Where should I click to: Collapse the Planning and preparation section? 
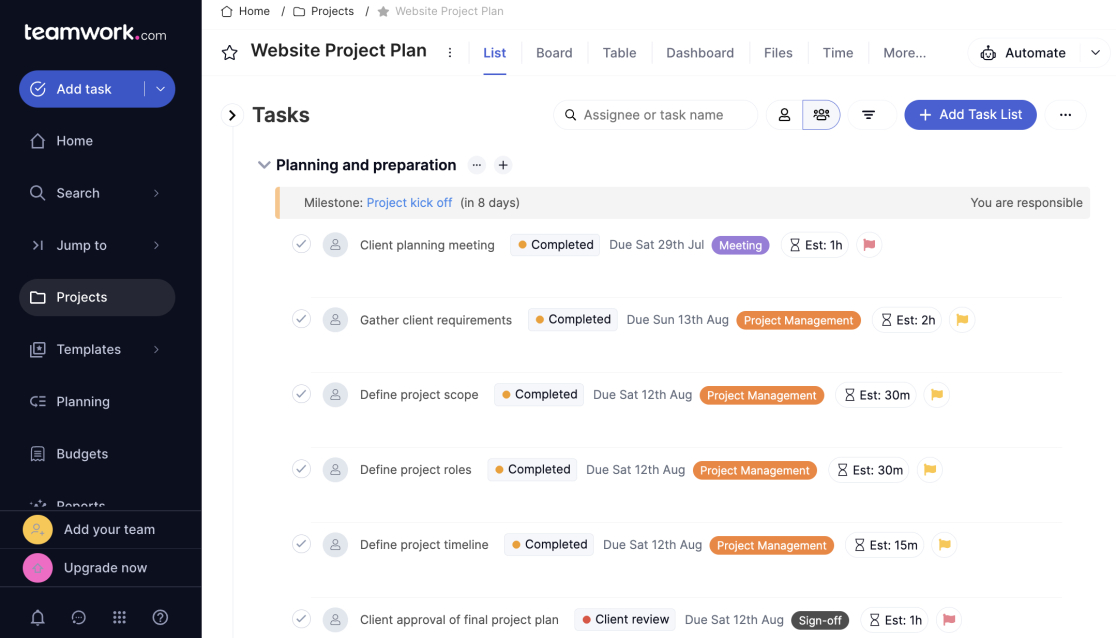(x=263, y=165)
